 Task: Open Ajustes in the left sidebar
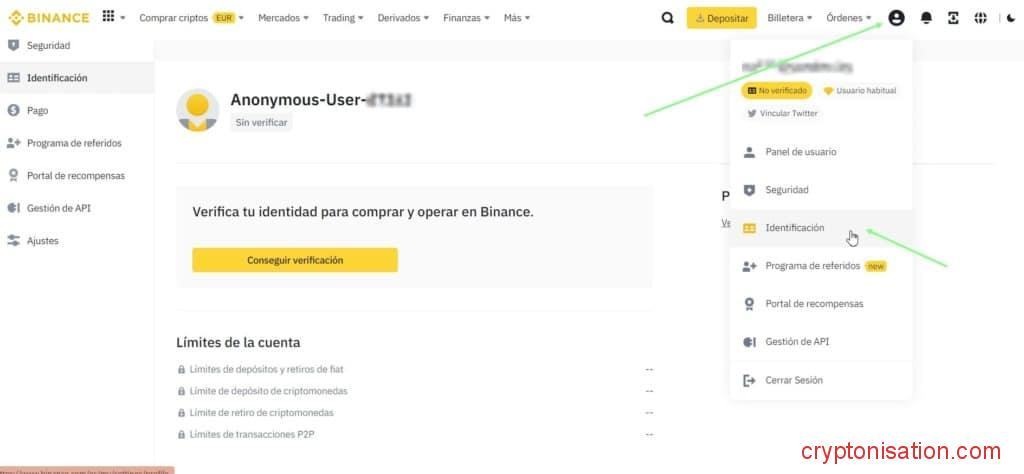click(42, 241)
